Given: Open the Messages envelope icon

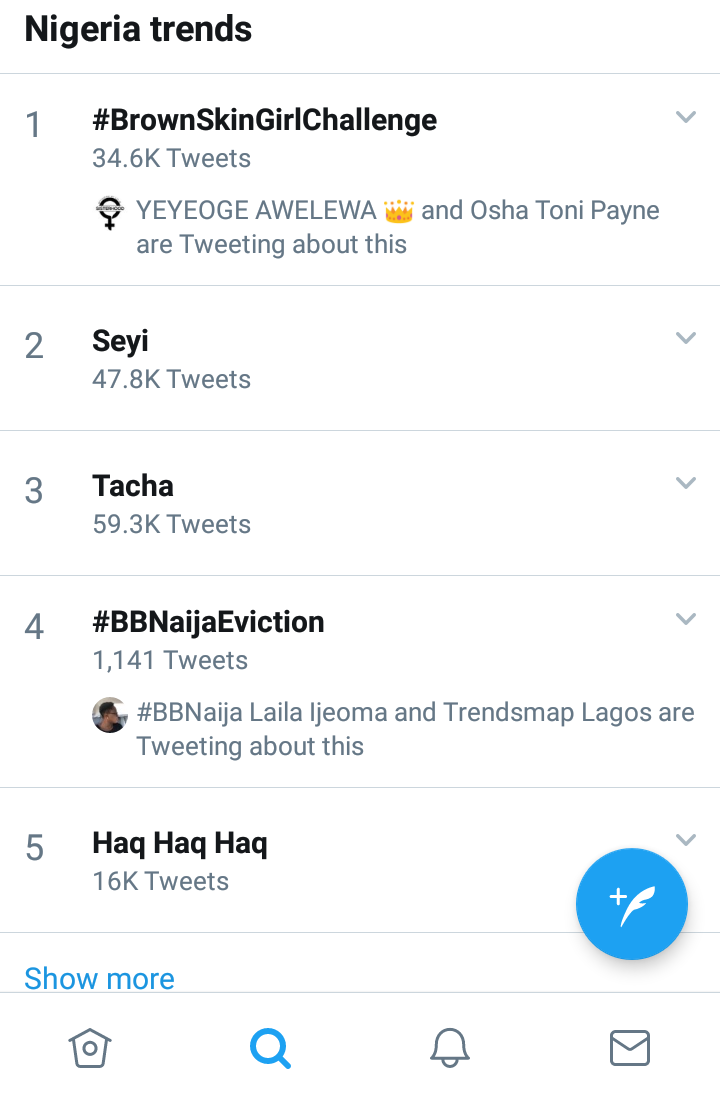Looking at the screenshot, I should tap(630, 1048).
